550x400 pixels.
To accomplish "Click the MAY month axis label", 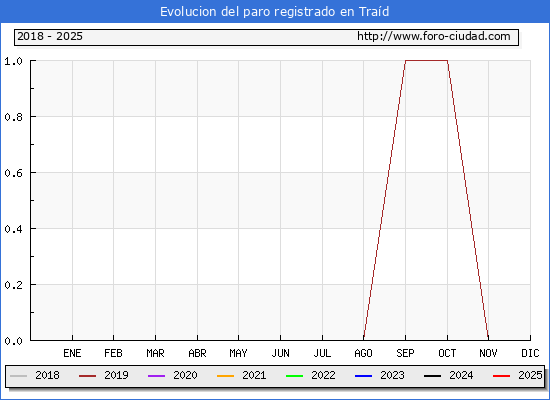I will 239,353.
